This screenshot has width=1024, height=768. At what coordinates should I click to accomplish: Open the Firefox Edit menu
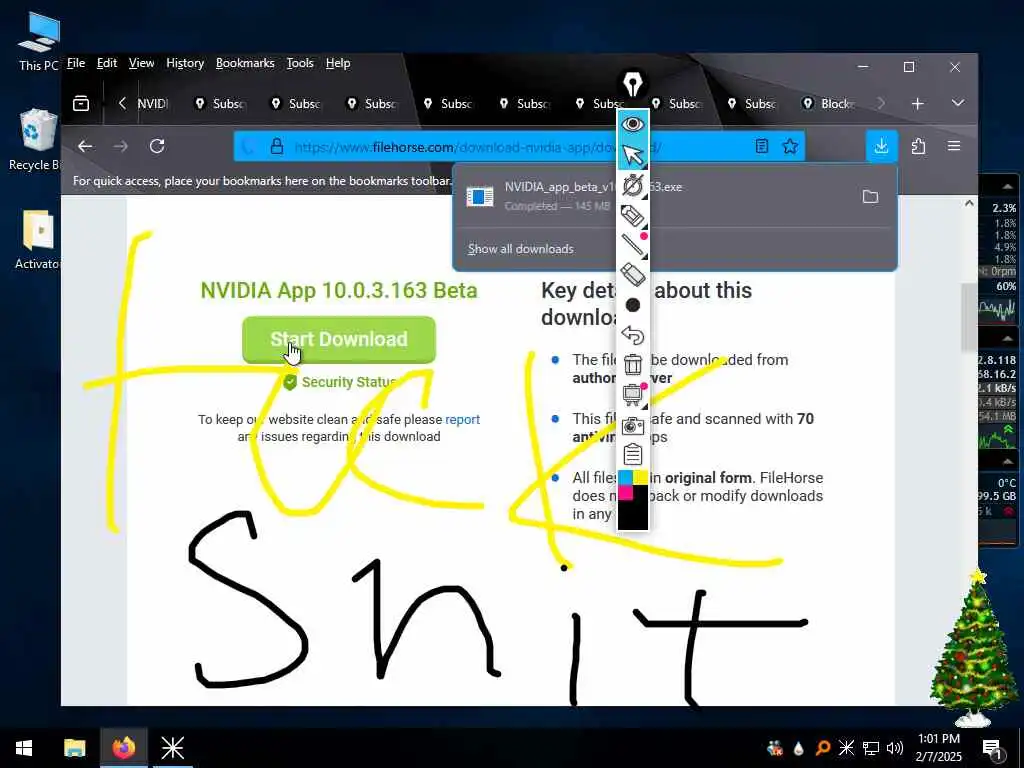pos(106,63)
